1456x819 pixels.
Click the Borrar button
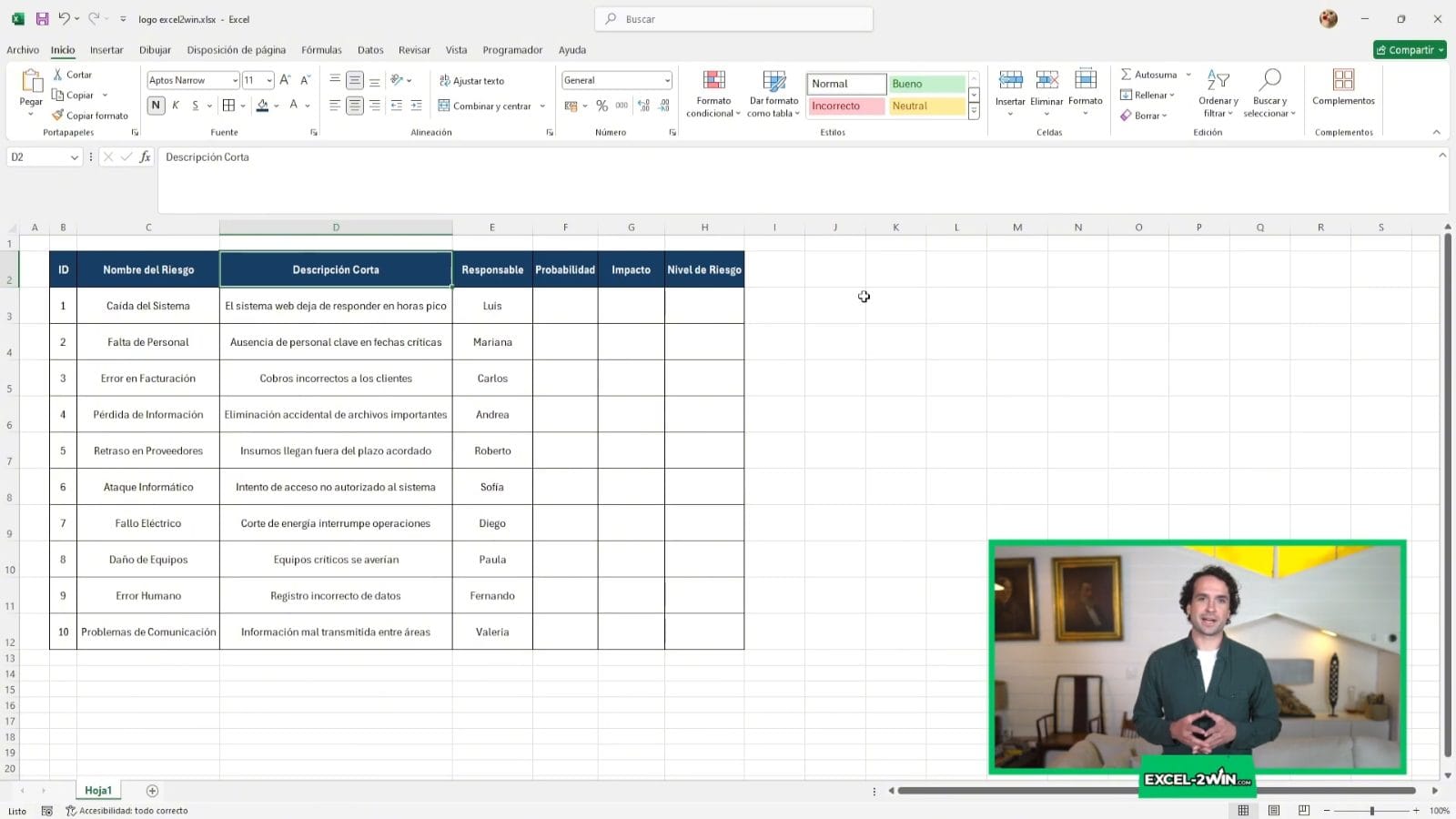pyautogui.click(x=1143, y=116)
